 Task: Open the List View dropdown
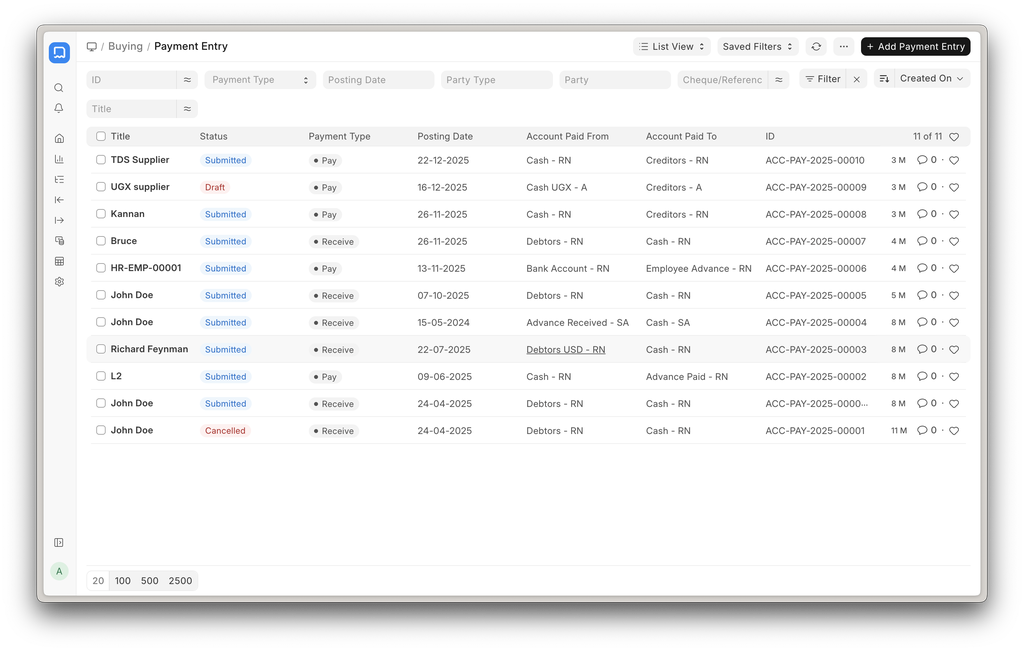tap(673, 47)
